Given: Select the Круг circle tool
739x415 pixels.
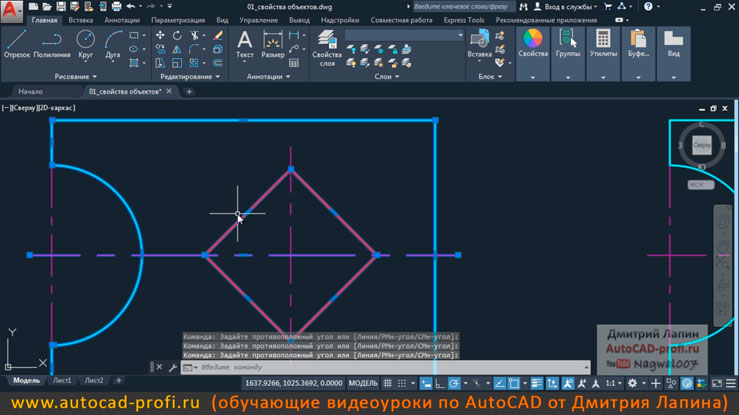Looking at the screenshot, I should point(85,44).
